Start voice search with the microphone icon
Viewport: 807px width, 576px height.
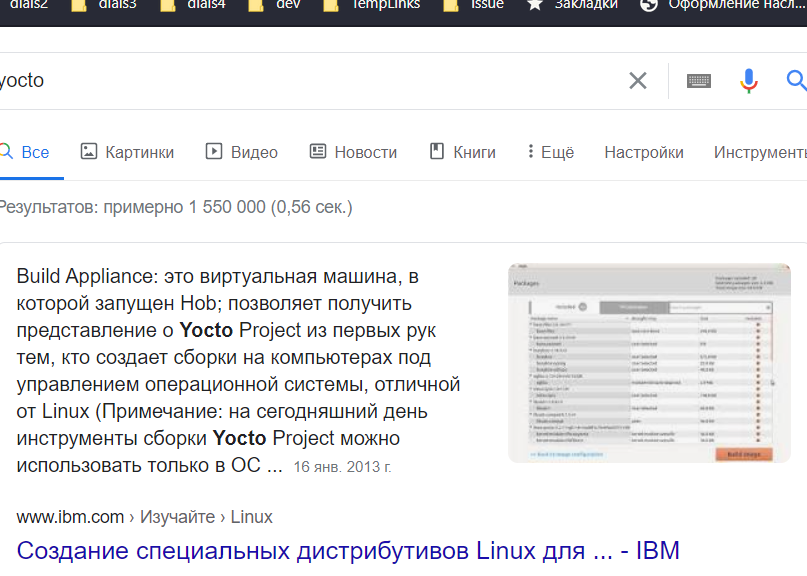click(x=749, y=81)
